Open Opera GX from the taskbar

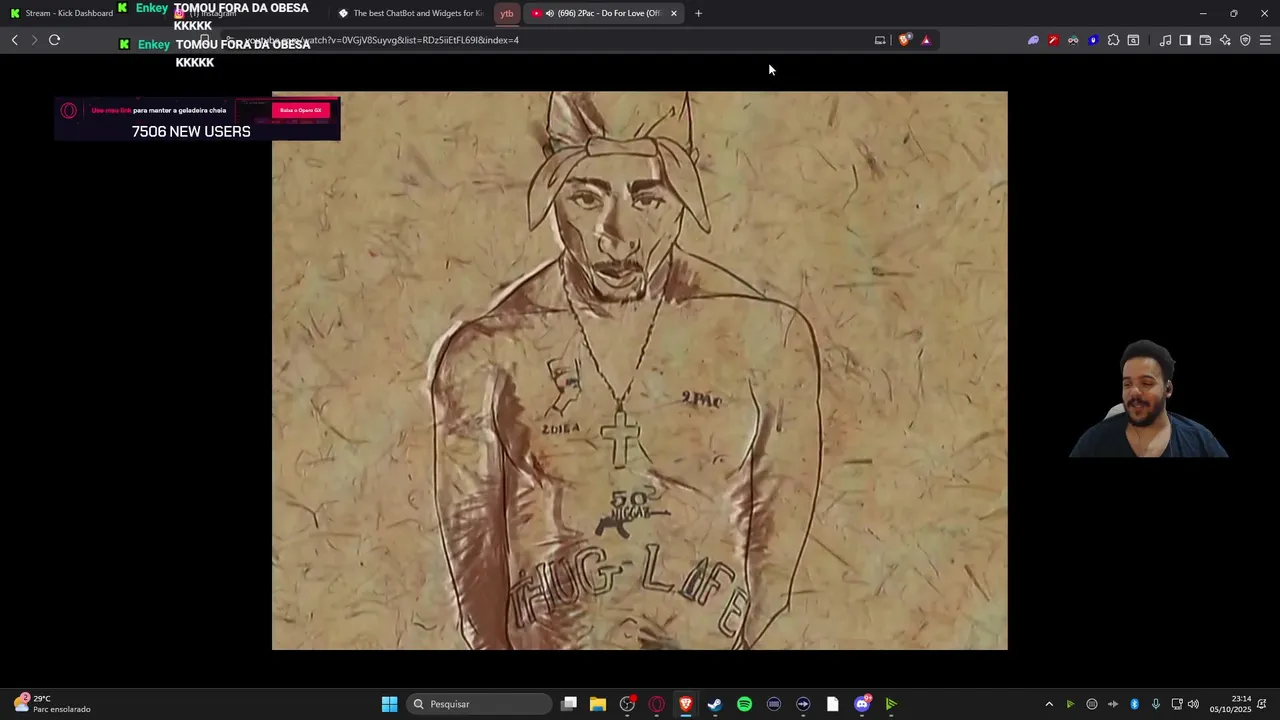657,704
